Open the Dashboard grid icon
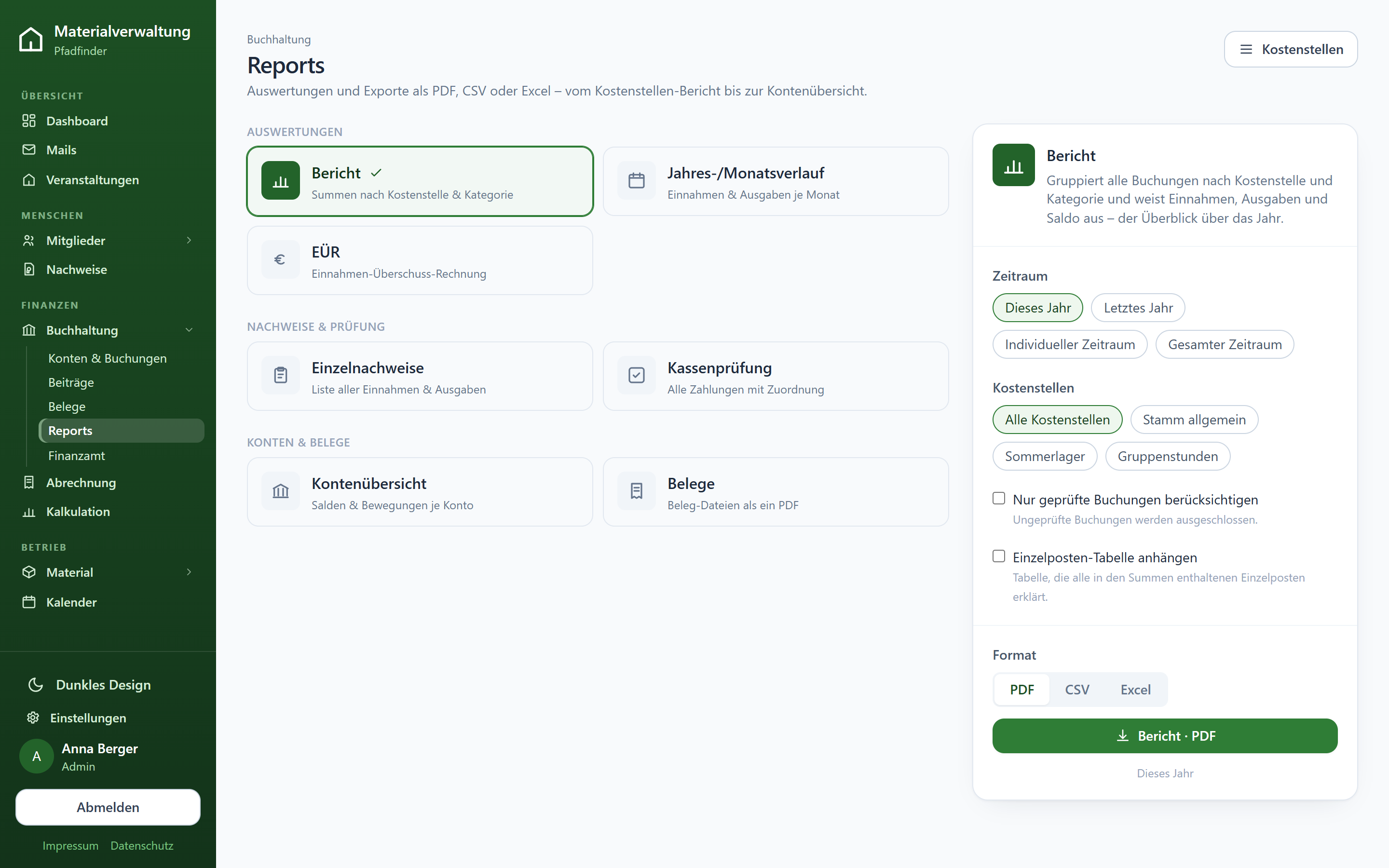This screenshot has height=868, width=1389. coord(29,121)
